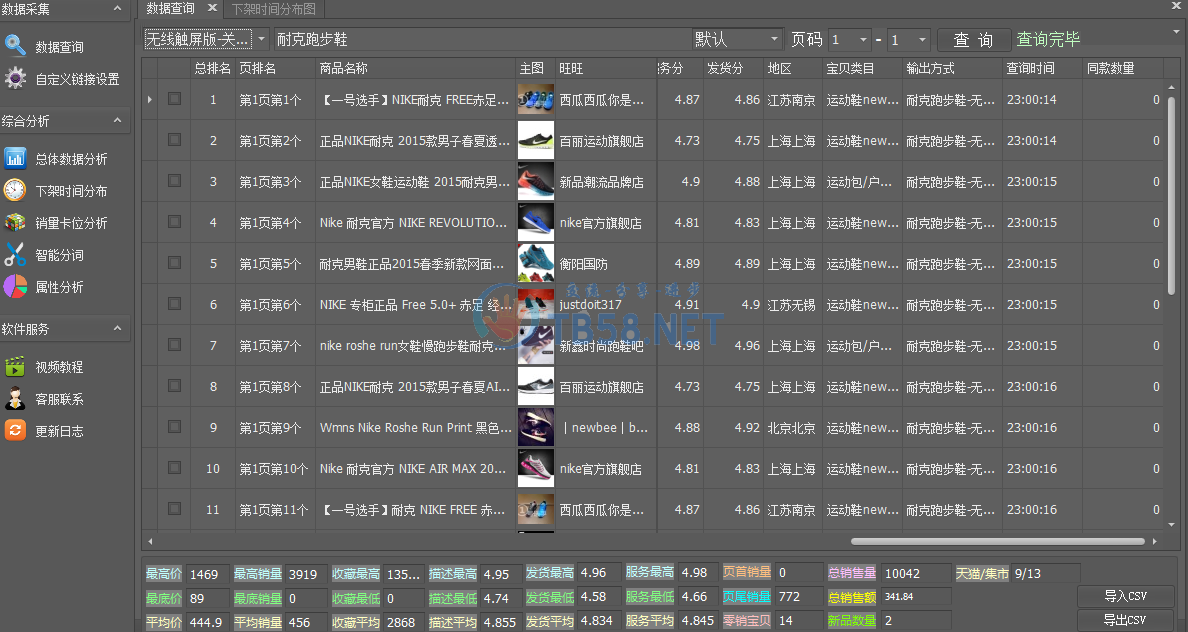1188x632 pixels.
Task: Sort by 地区 column header
Action: click(793, 68)
